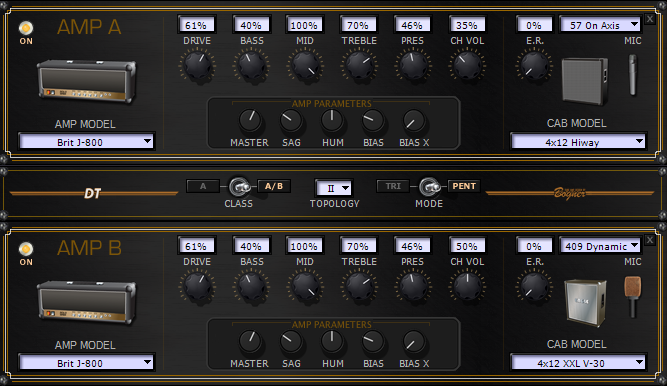Flip the Class toggle switch
The image size is (667, 386).
pos(239,186)
